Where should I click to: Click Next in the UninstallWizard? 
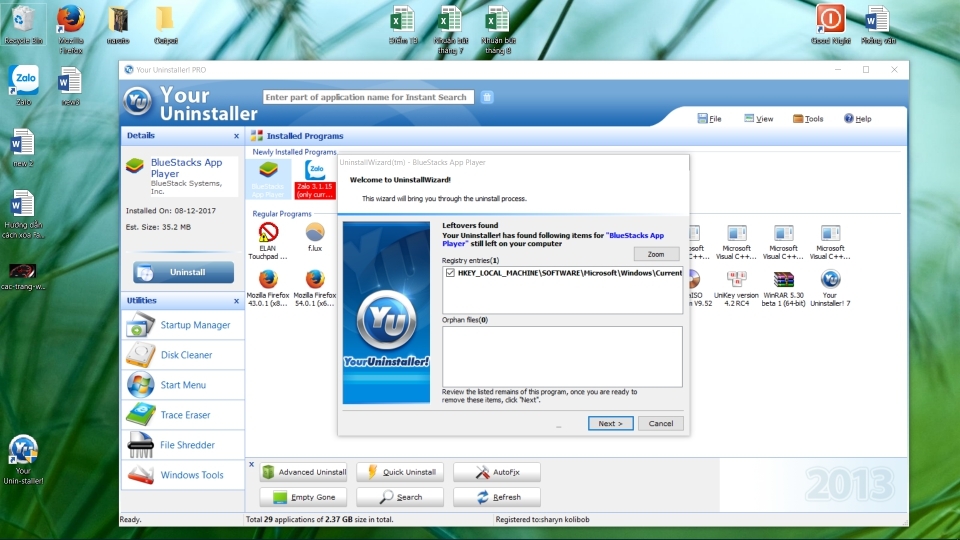pyautogui.click(x=610, y=423)
